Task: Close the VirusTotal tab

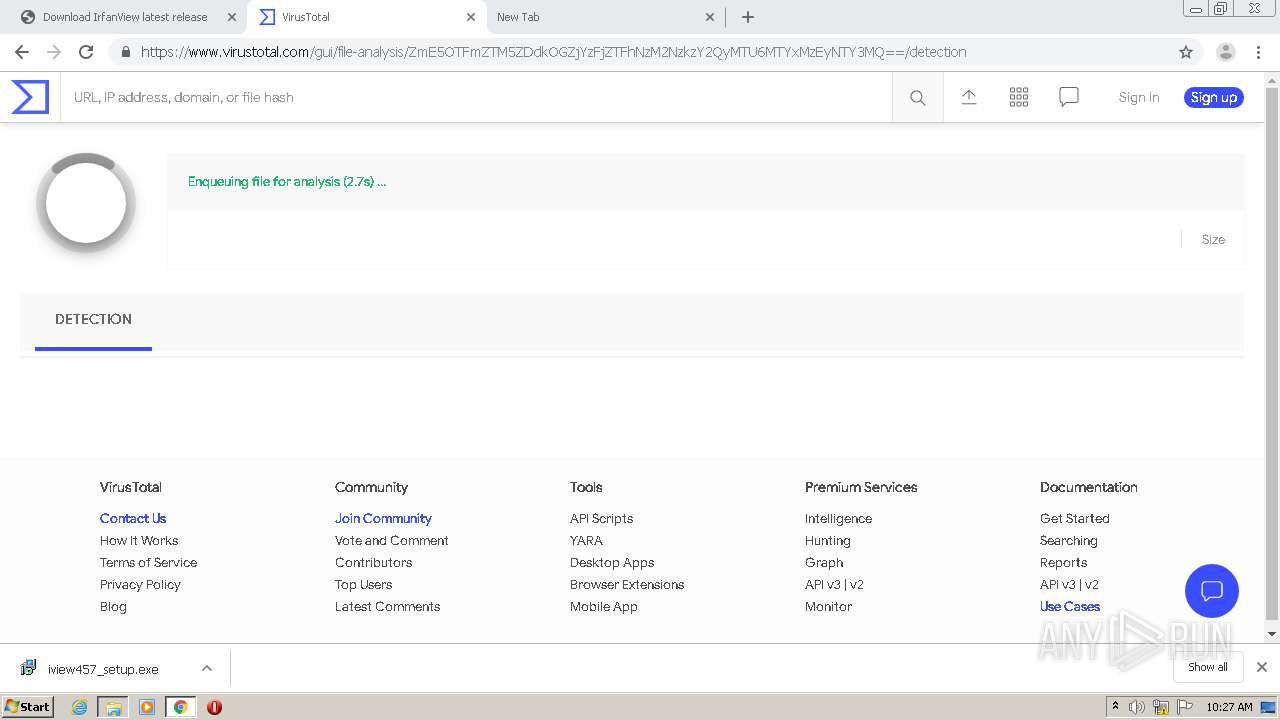Action: tap(471, 17)
